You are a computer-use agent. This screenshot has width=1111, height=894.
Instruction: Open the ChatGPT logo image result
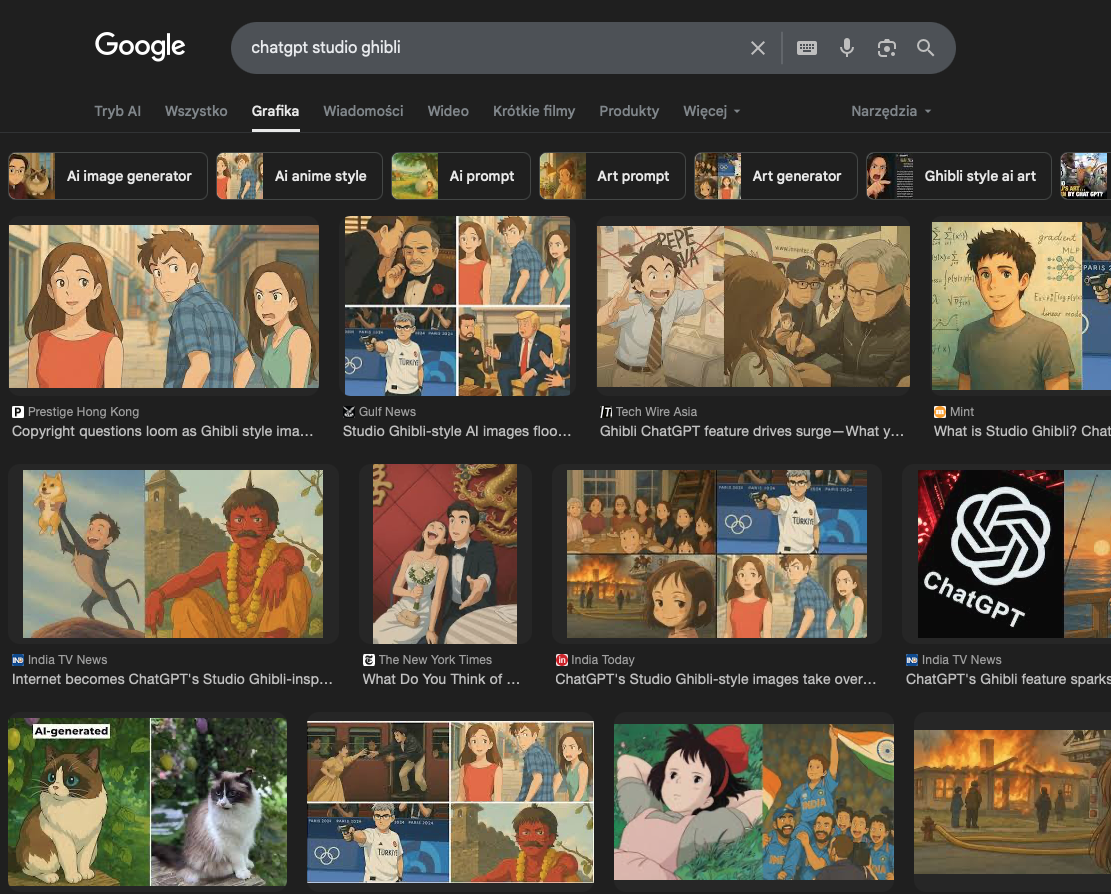point(1014,554)
